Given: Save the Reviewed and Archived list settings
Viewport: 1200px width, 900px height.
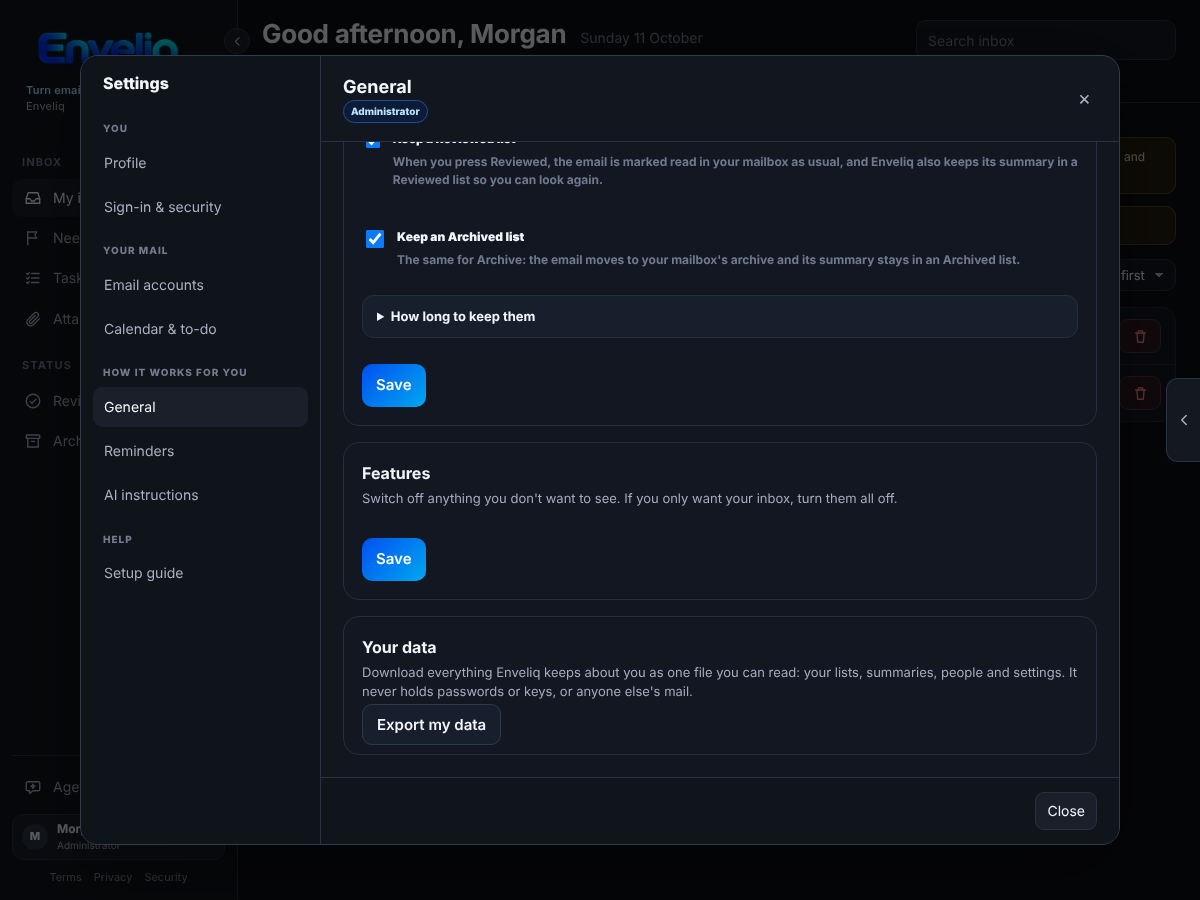Looking at the screenshot, I should [x=394, y=385].
